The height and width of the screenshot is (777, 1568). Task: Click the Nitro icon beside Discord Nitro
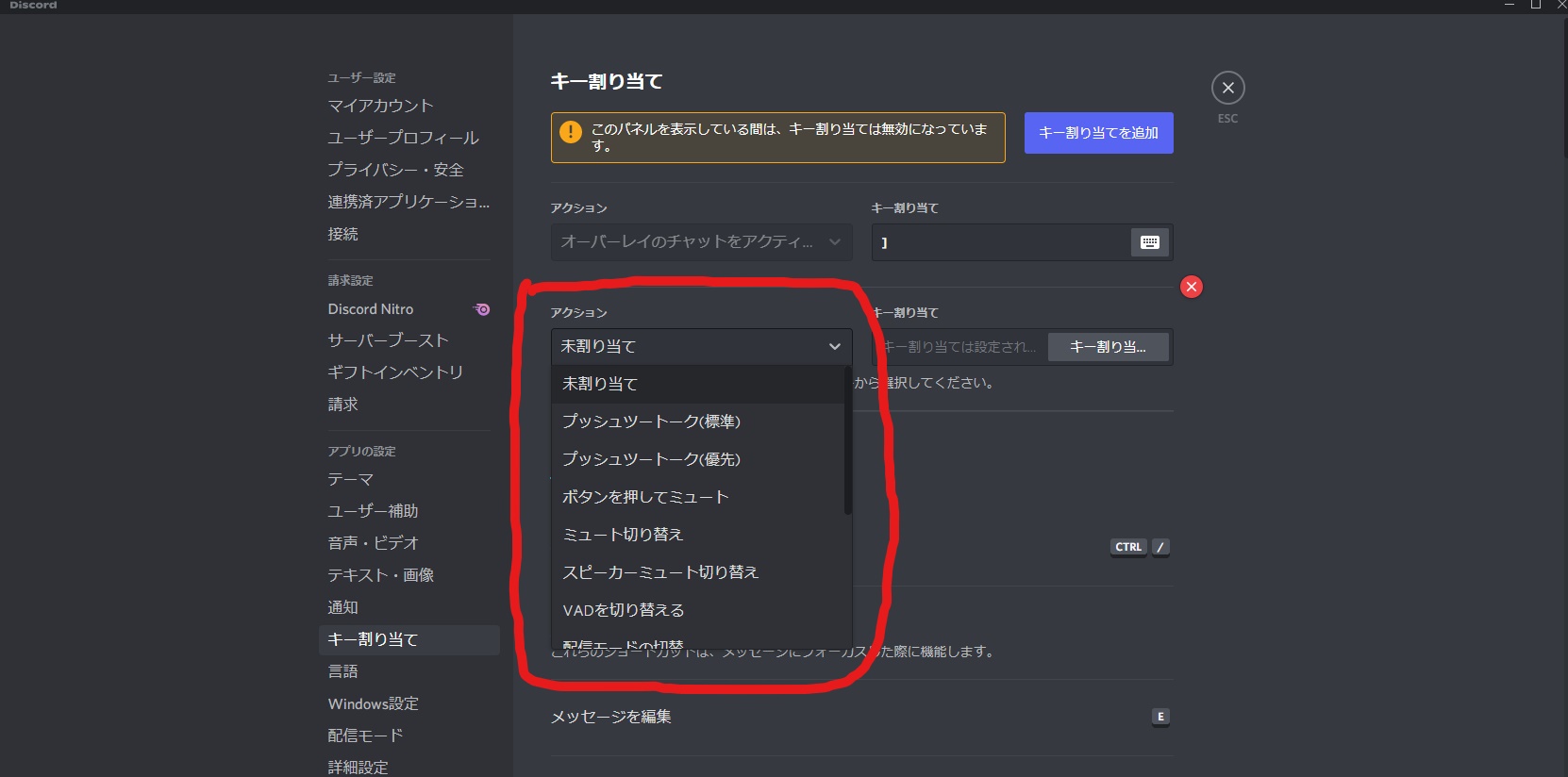coord(481,309)
